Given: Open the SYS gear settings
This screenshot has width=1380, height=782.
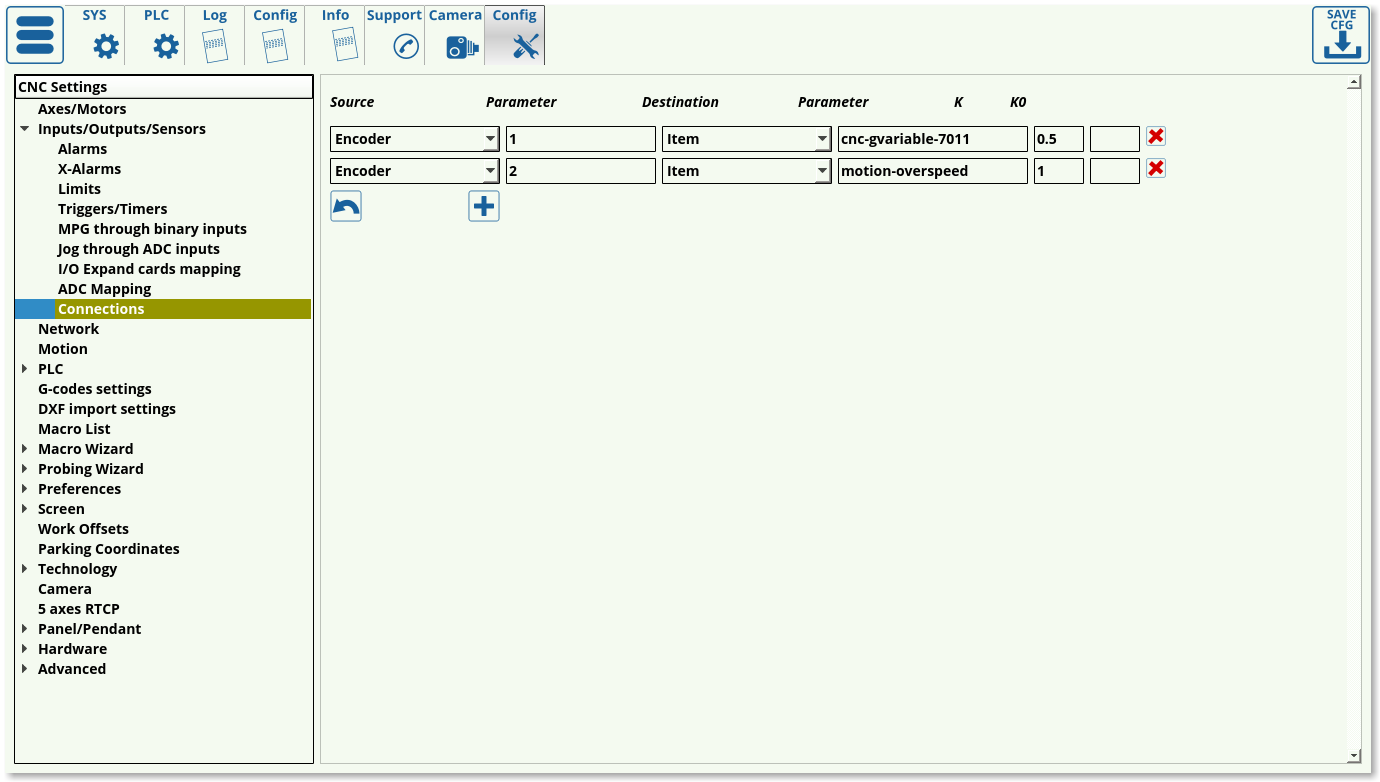Looking at the screenshot, I should pyautogui.click(x=105, y=45).
